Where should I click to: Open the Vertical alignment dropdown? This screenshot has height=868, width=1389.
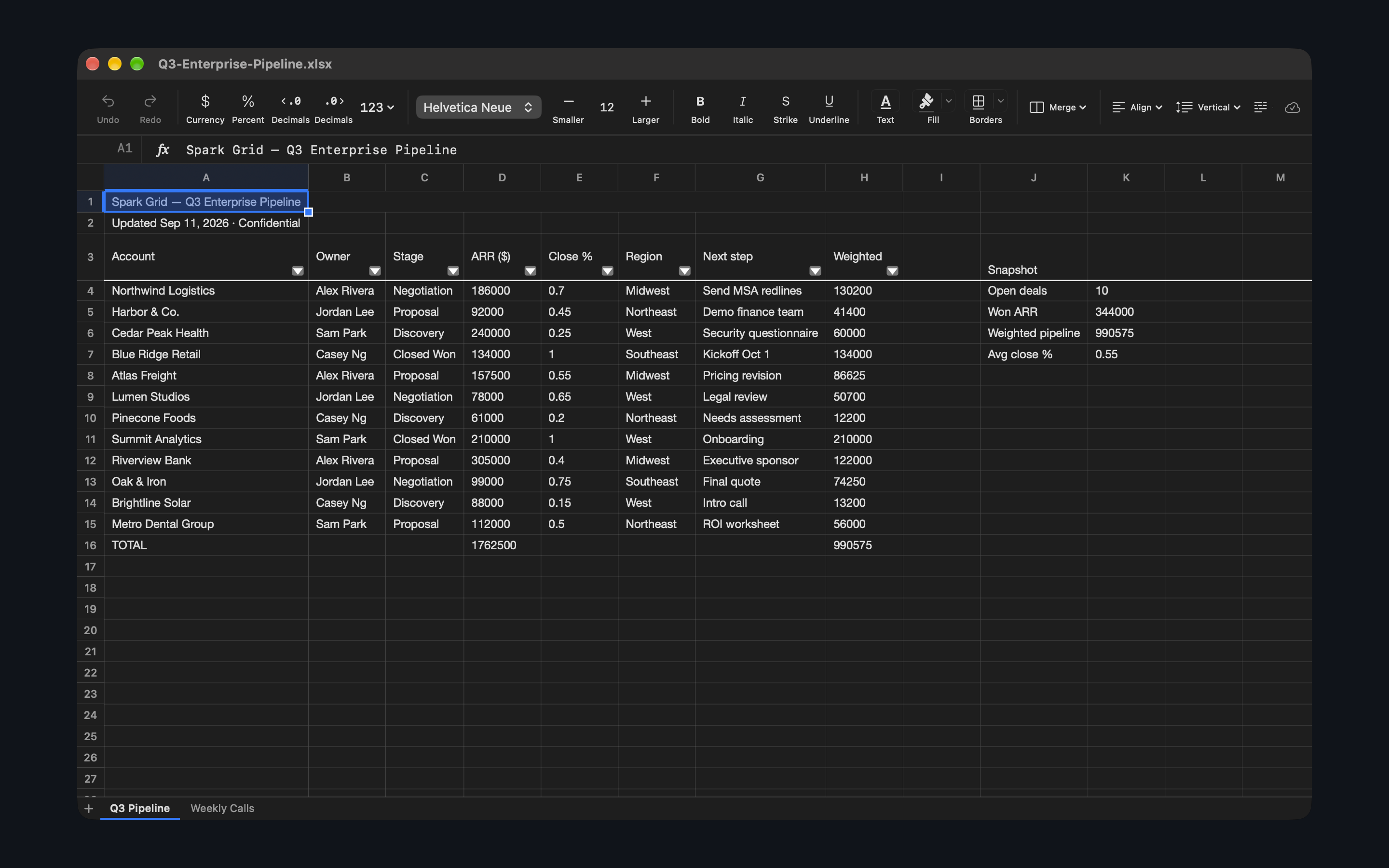(1208, 108)
